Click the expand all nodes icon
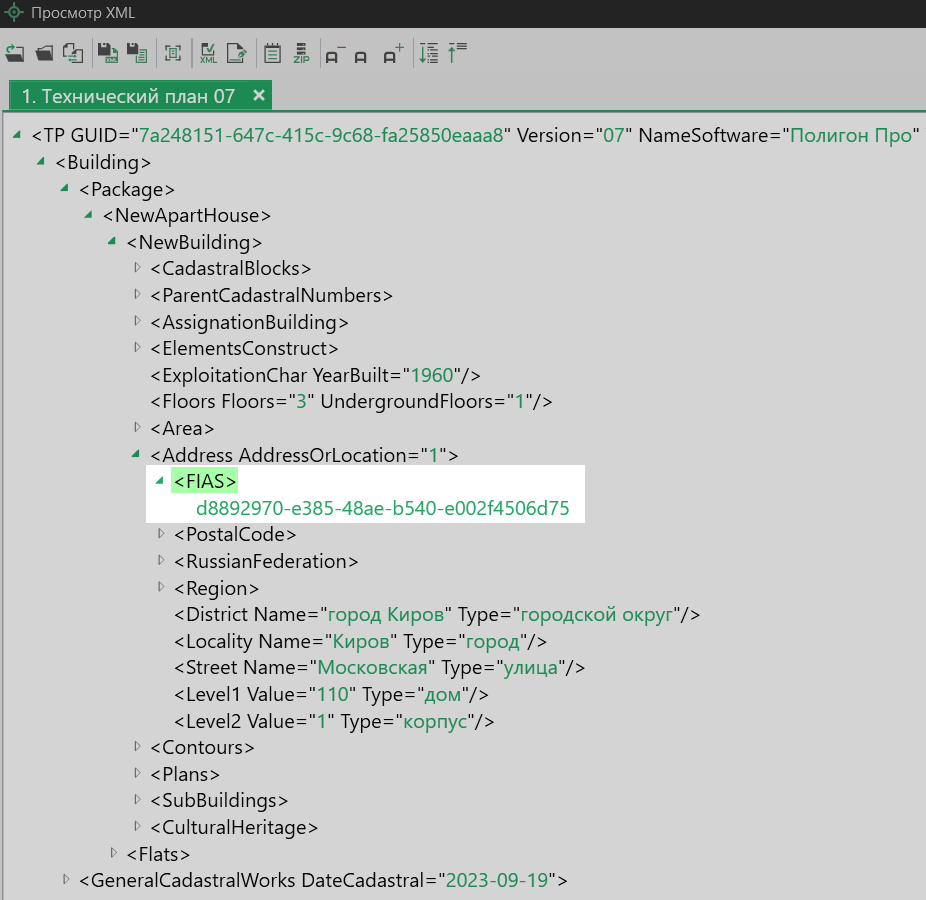This screenshot has width=926, height=900. (429, 54)
